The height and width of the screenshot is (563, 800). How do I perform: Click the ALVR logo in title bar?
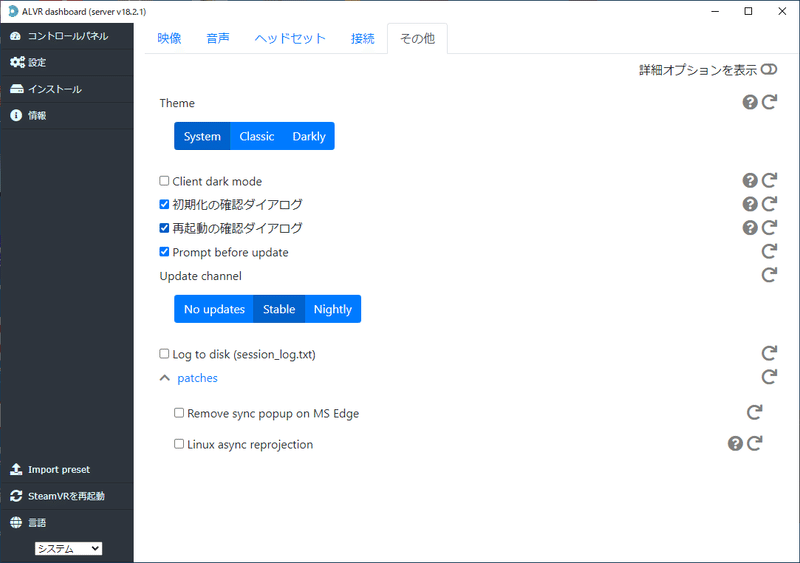click(x=13, y=11)
